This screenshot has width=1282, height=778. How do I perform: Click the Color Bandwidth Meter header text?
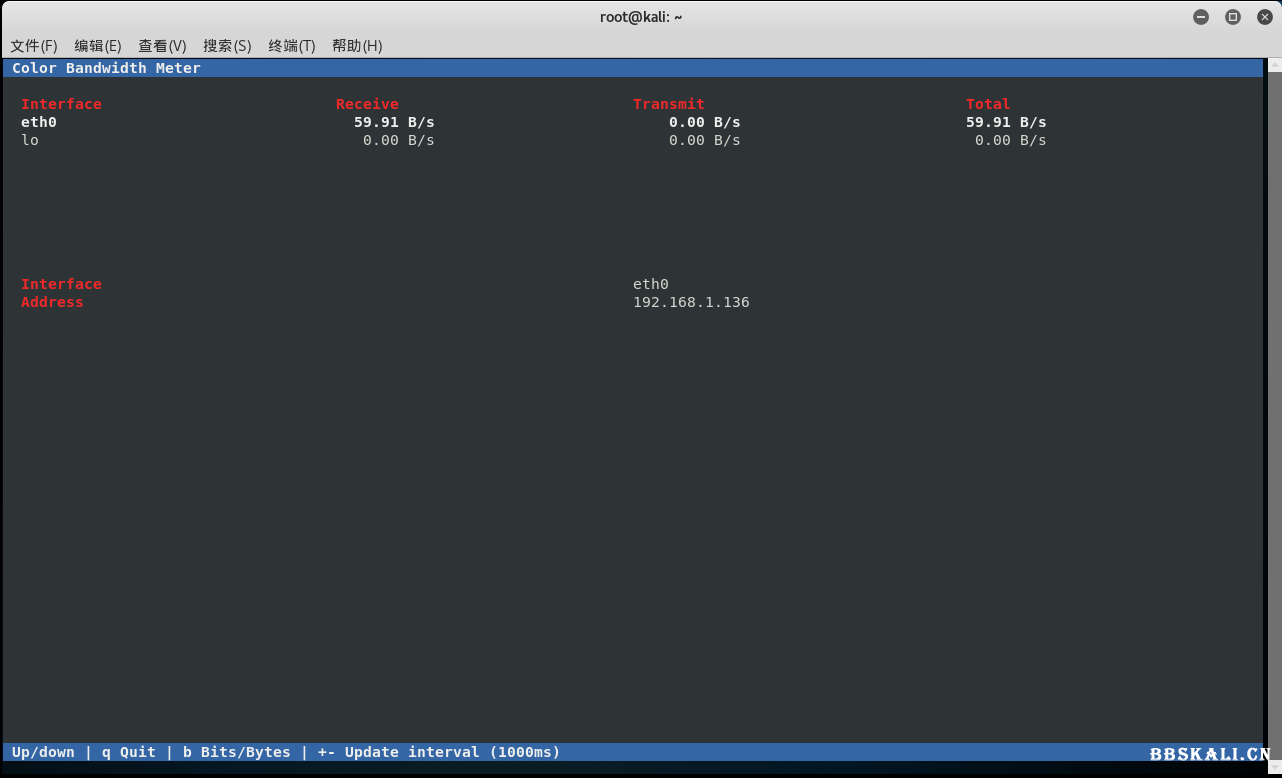[106, 68]
